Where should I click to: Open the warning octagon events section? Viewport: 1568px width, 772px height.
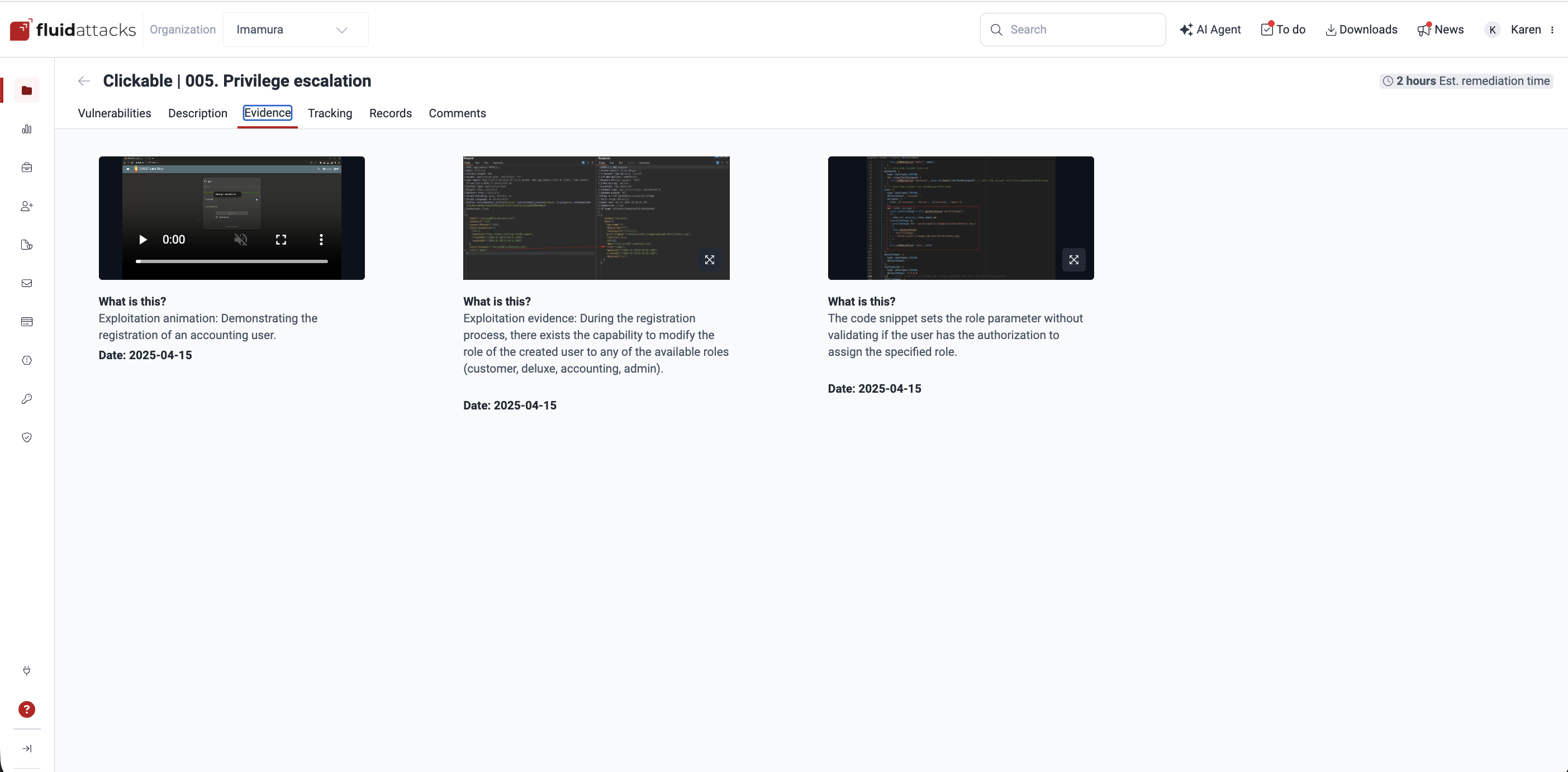[27, 360]
